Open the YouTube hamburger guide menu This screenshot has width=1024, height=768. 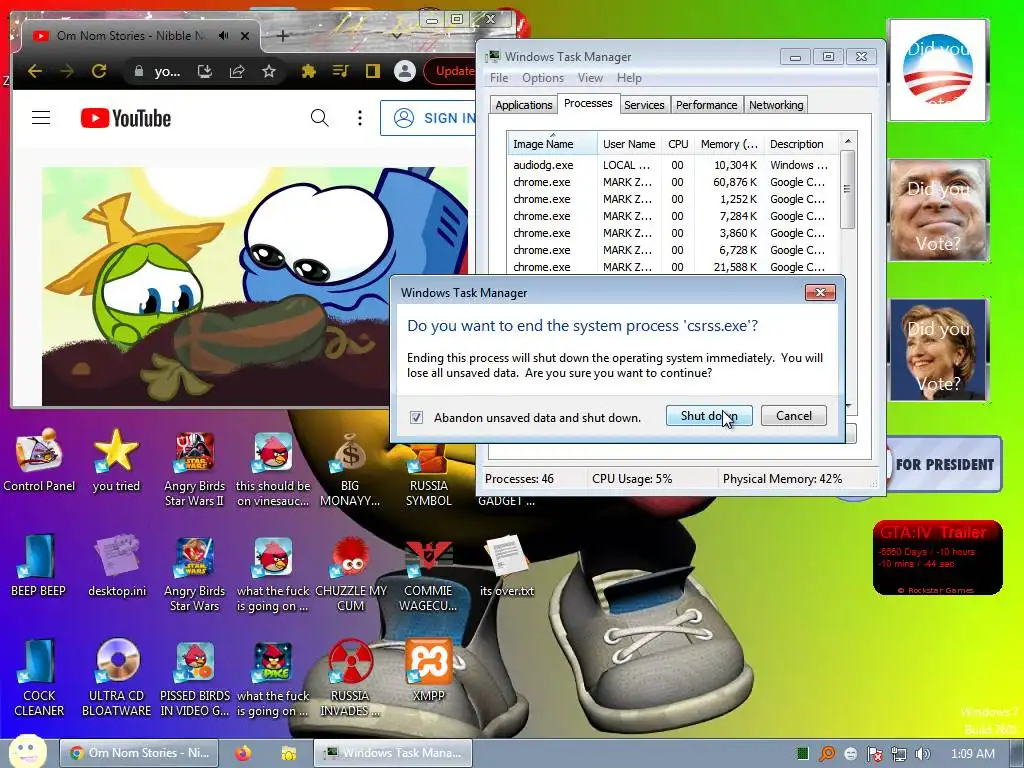point(41,118)
